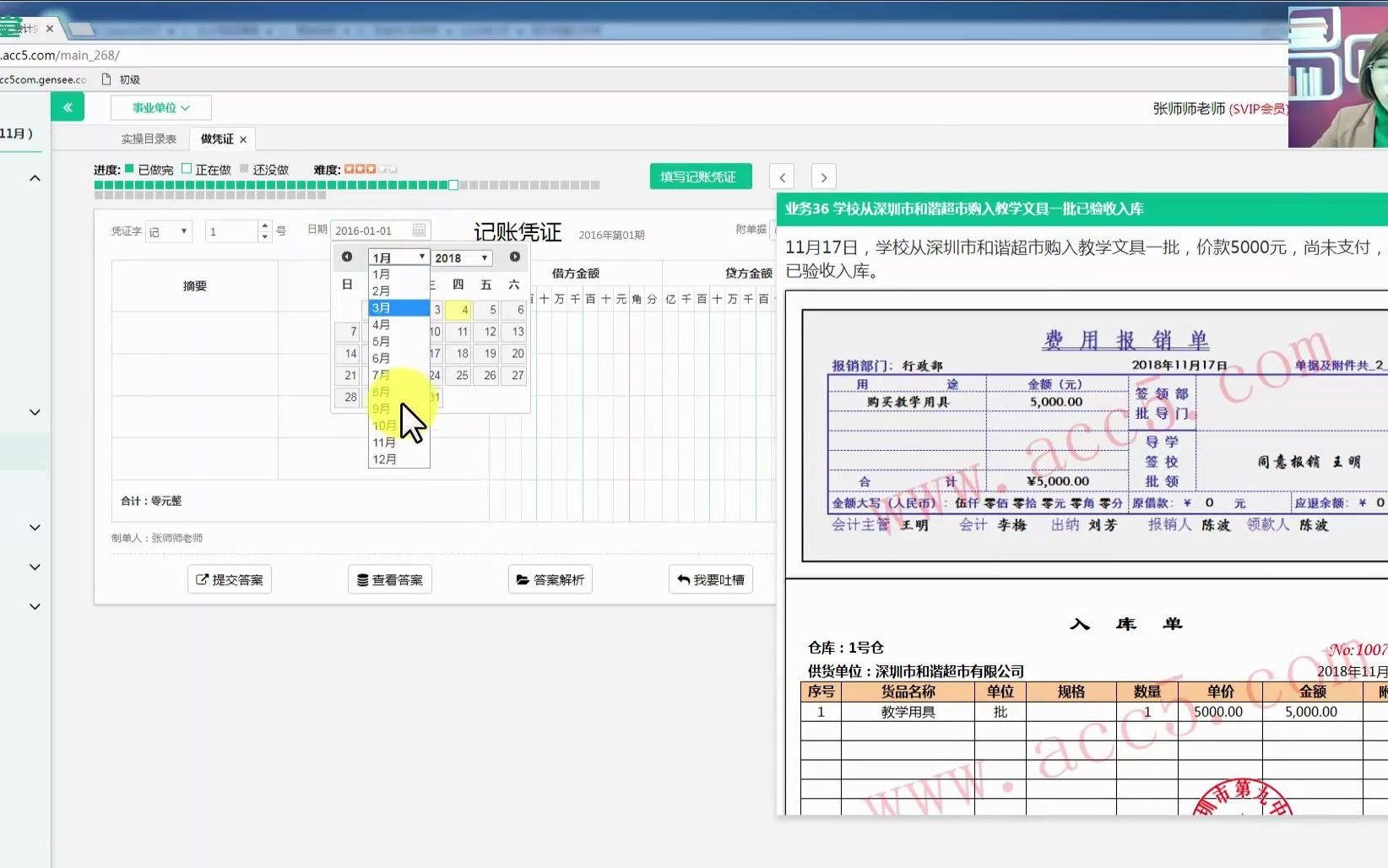
Task: Click the 我要吐槽 feedback arrow icon
Action: (x=684, y=579)
